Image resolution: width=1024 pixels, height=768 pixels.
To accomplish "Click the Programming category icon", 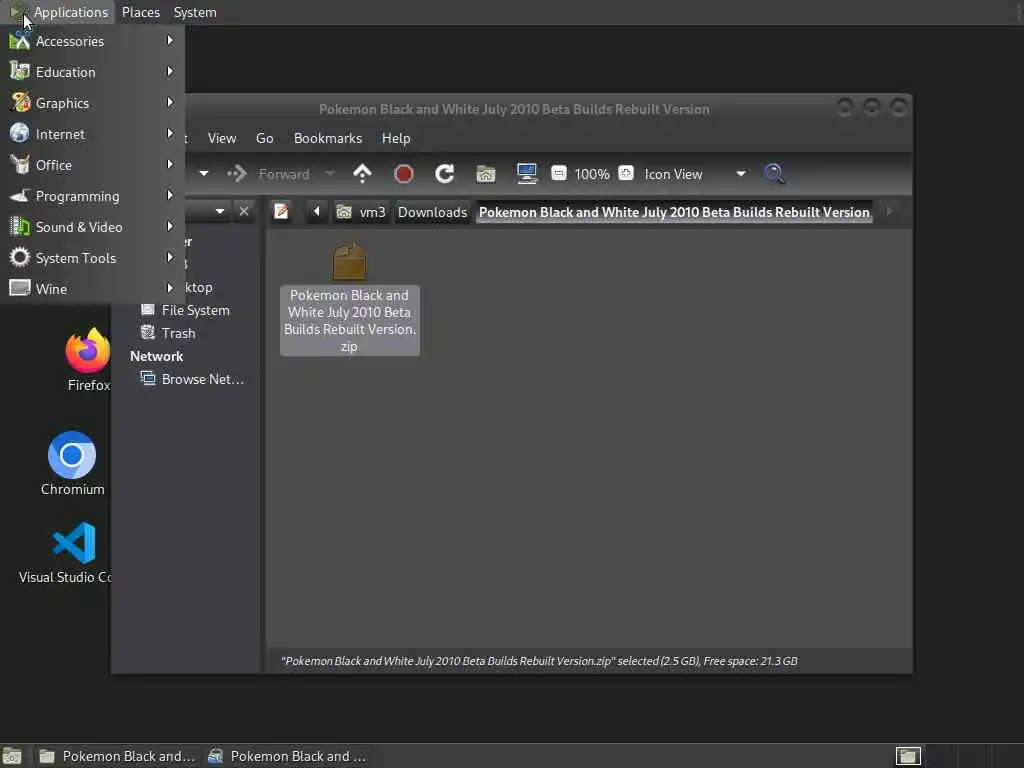I will (20, 195).
